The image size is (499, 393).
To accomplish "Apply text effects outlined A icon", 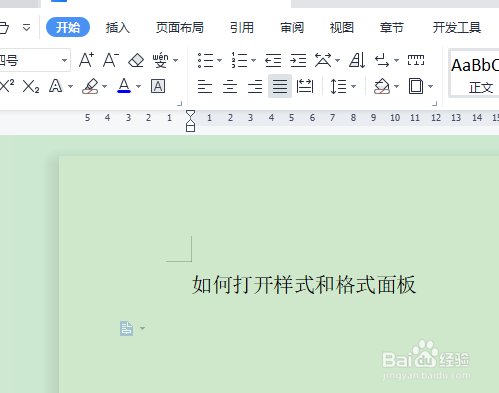I will coord(56,86).
